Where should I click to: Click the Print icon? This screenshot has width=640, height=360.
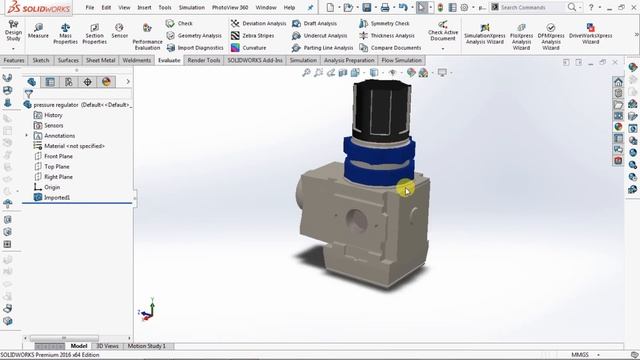click(x=385, y=7)
